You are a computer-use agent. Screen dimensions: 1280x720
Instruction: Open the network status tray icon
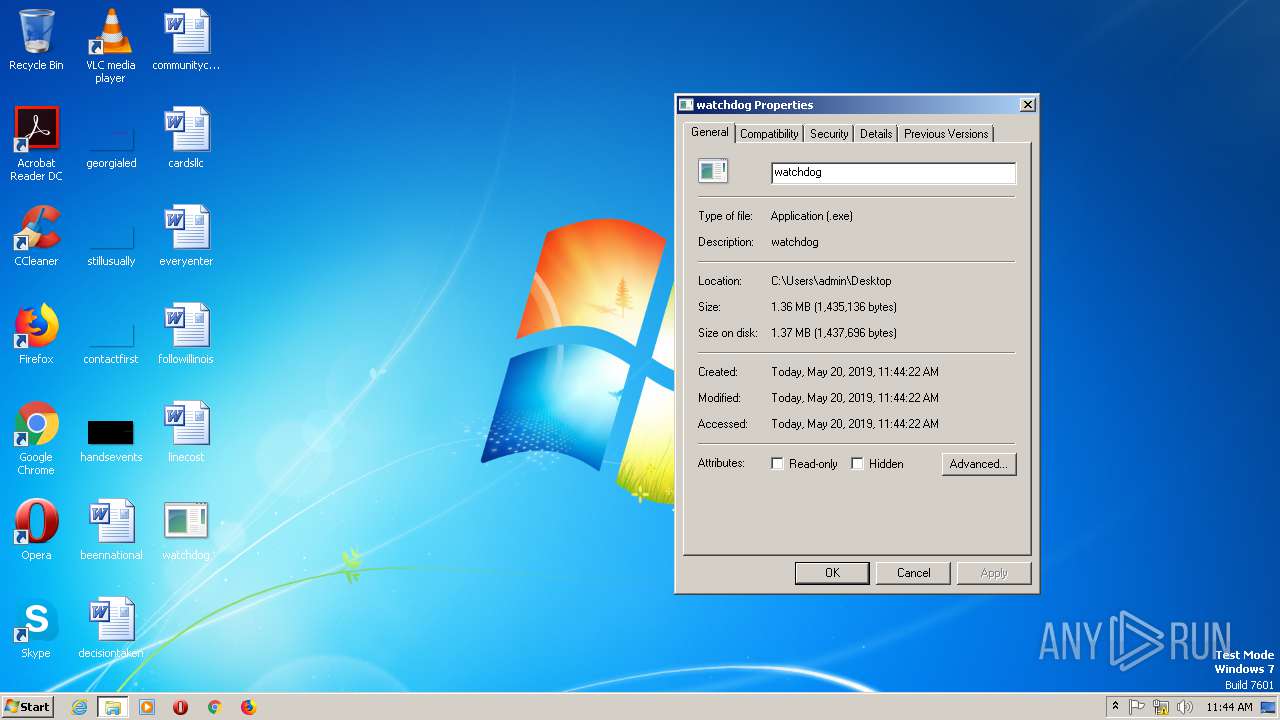click(x=1161, y=707)
